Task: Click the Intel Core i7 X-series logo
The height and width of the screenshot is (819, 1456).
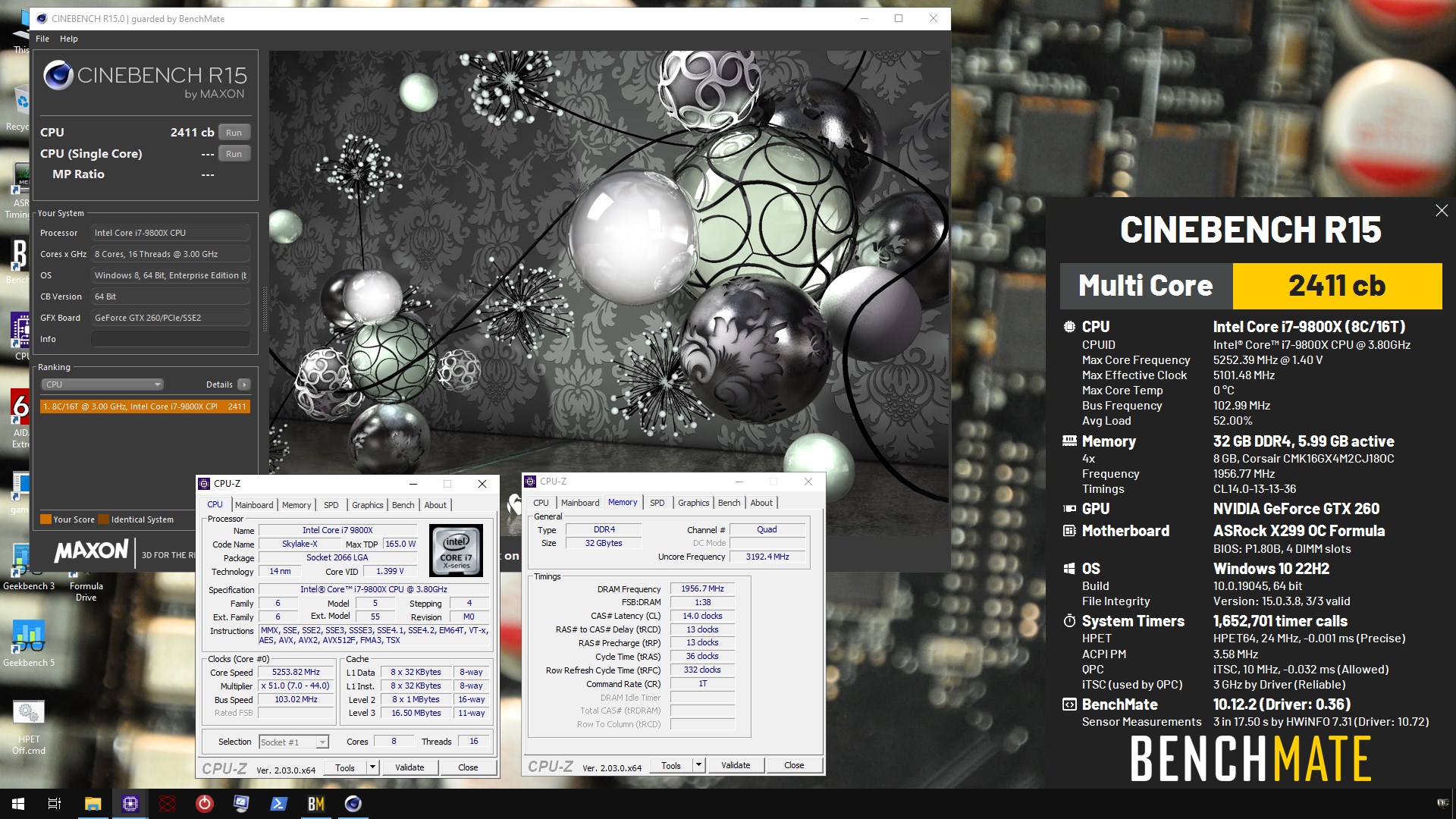Action: point(456,549)
